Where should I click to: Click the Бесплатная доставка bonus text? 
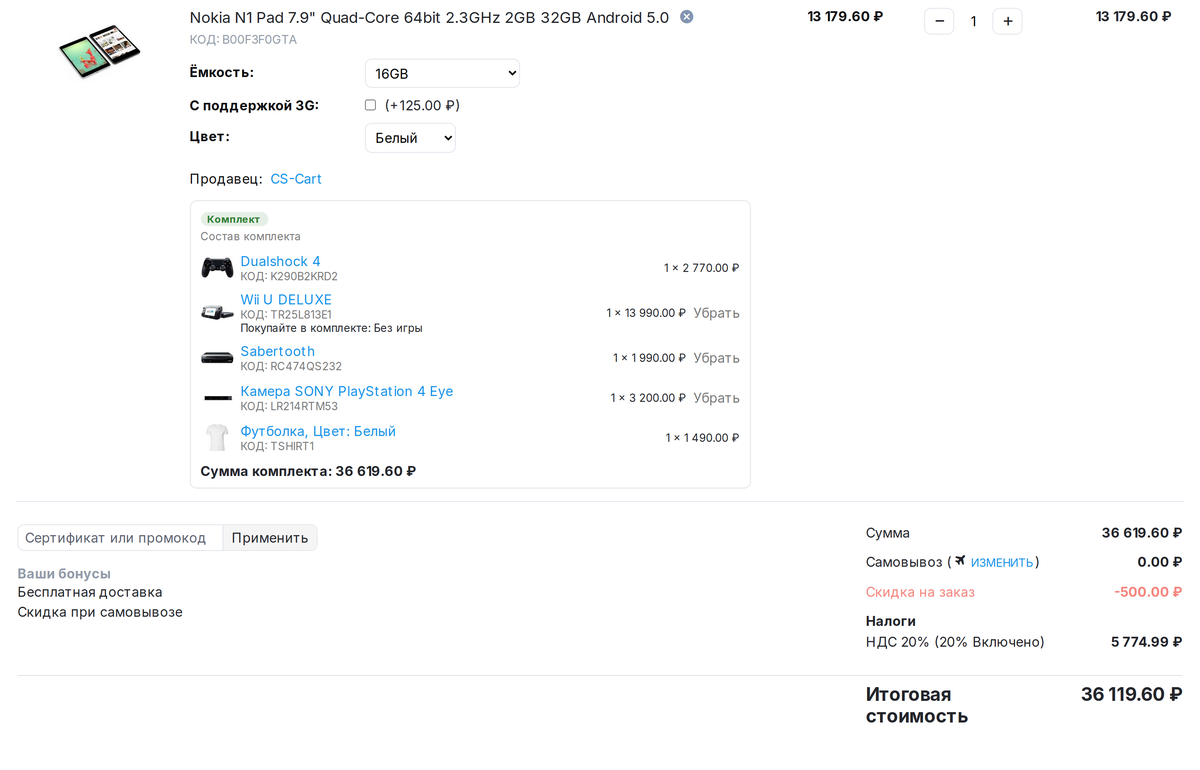(90, 592)
